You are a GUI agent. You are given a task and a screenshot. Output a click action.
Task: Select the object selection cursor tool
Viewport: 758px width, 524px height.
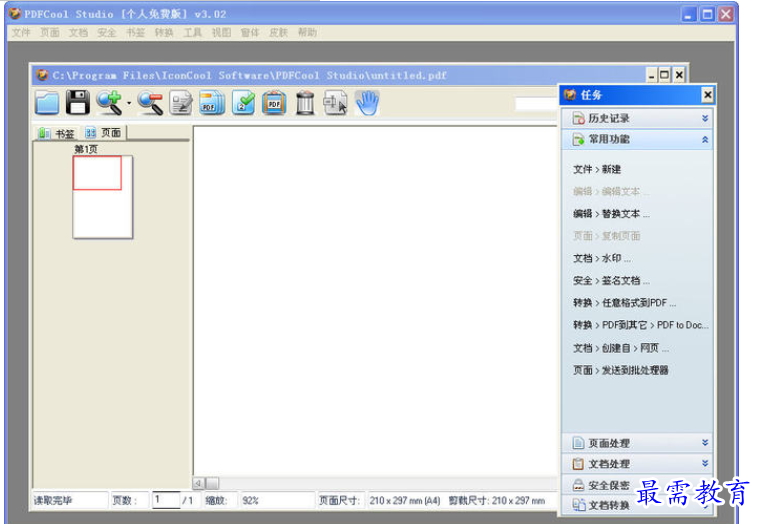click(x=335, y=103)
